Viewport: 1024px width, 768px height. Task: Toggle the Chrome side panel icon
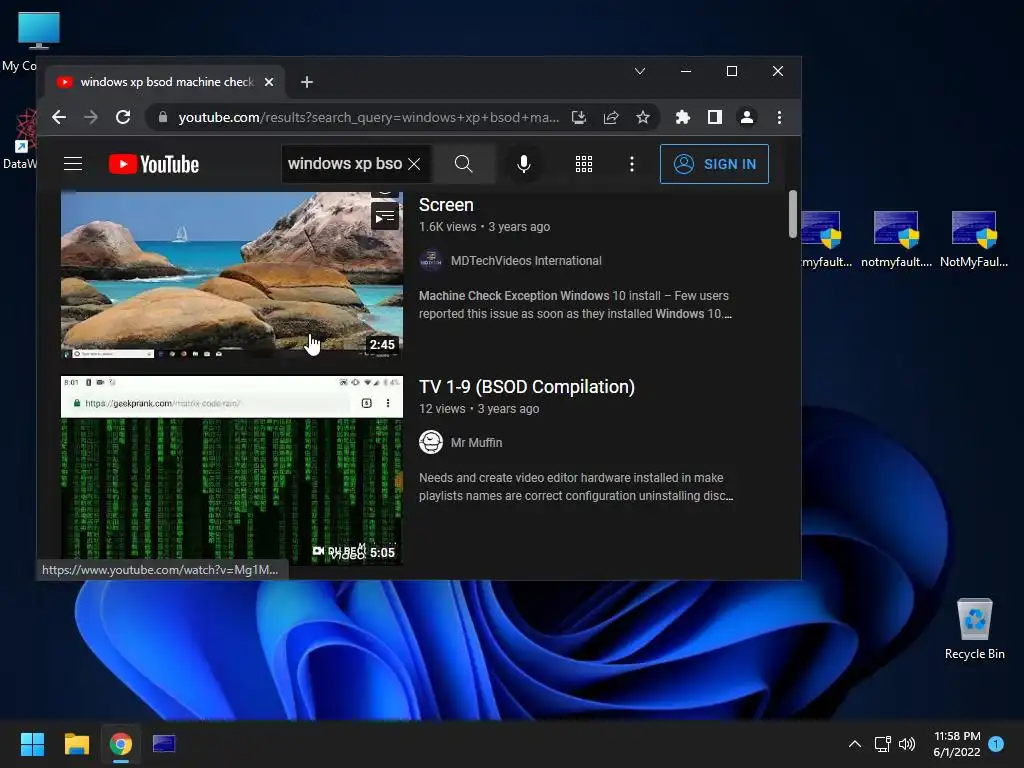(x=714, y=117)
